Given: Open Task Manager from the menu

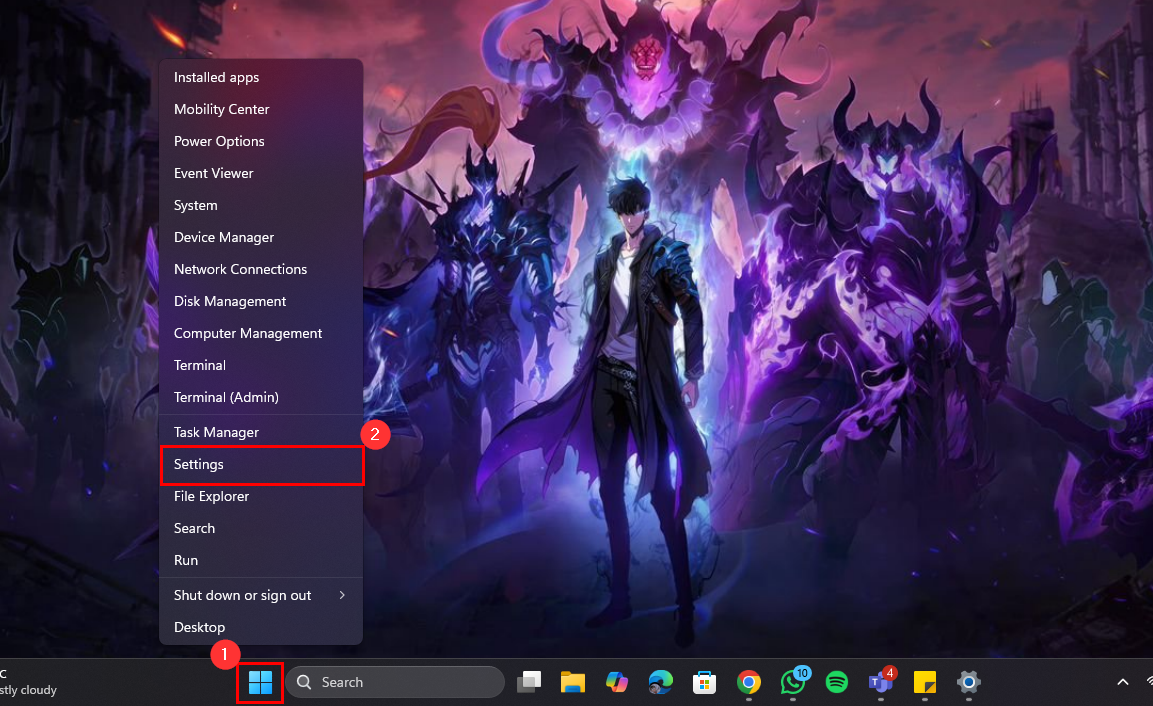Looking at the screenshot, I should [x=216, y=432].
